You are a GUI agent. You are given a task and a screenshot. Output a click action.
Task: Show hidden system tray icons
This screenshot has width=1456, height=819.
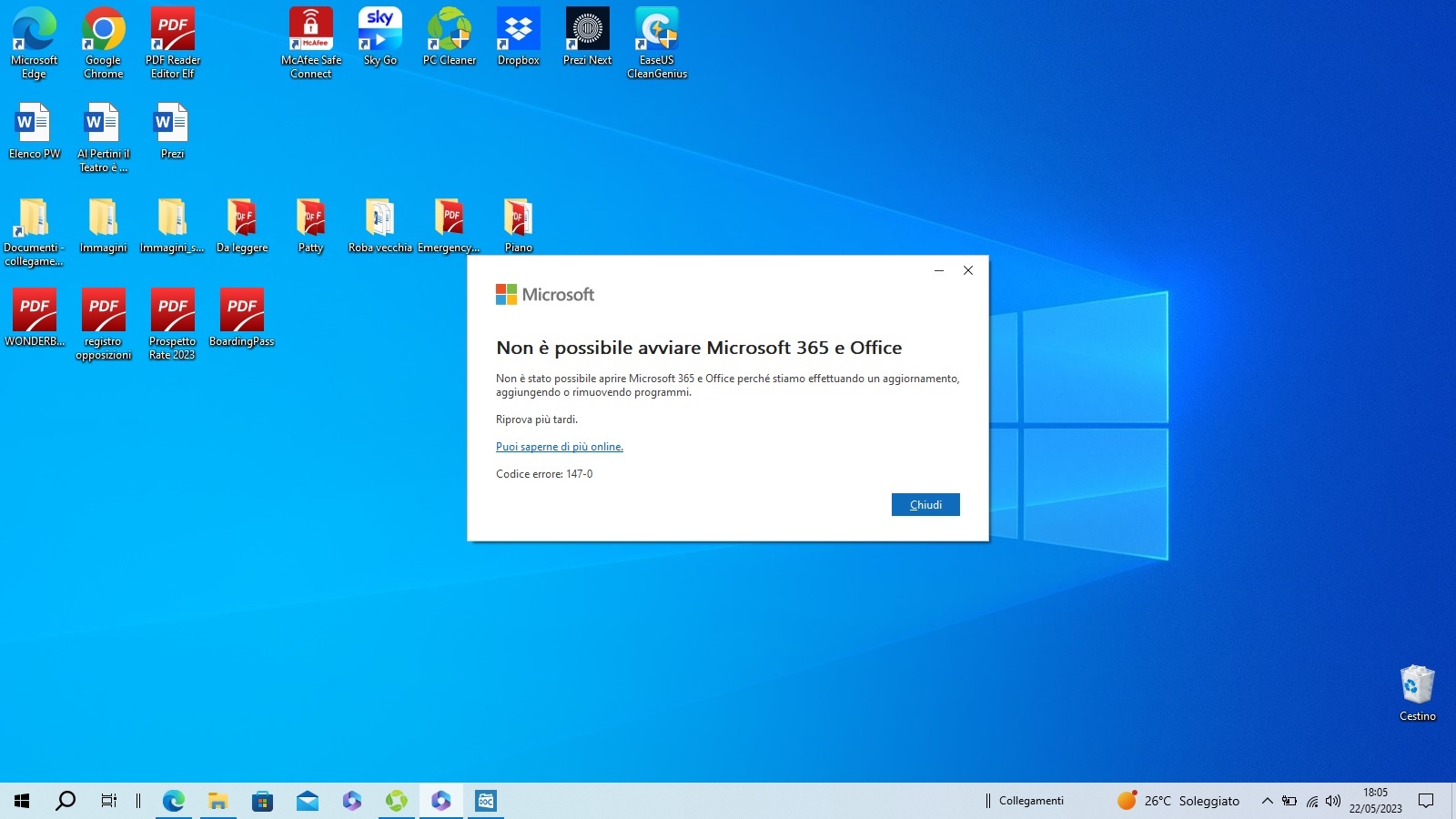tap(1267, 801)
